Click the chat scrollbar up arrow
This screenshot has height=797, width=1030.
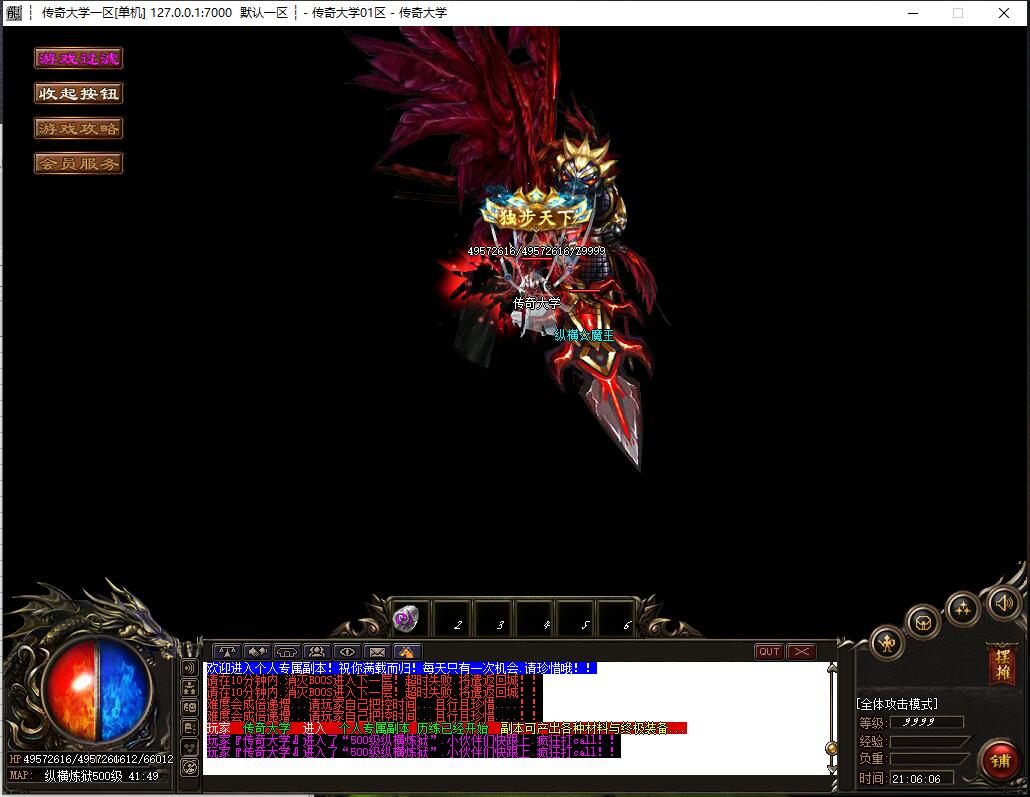832,668
